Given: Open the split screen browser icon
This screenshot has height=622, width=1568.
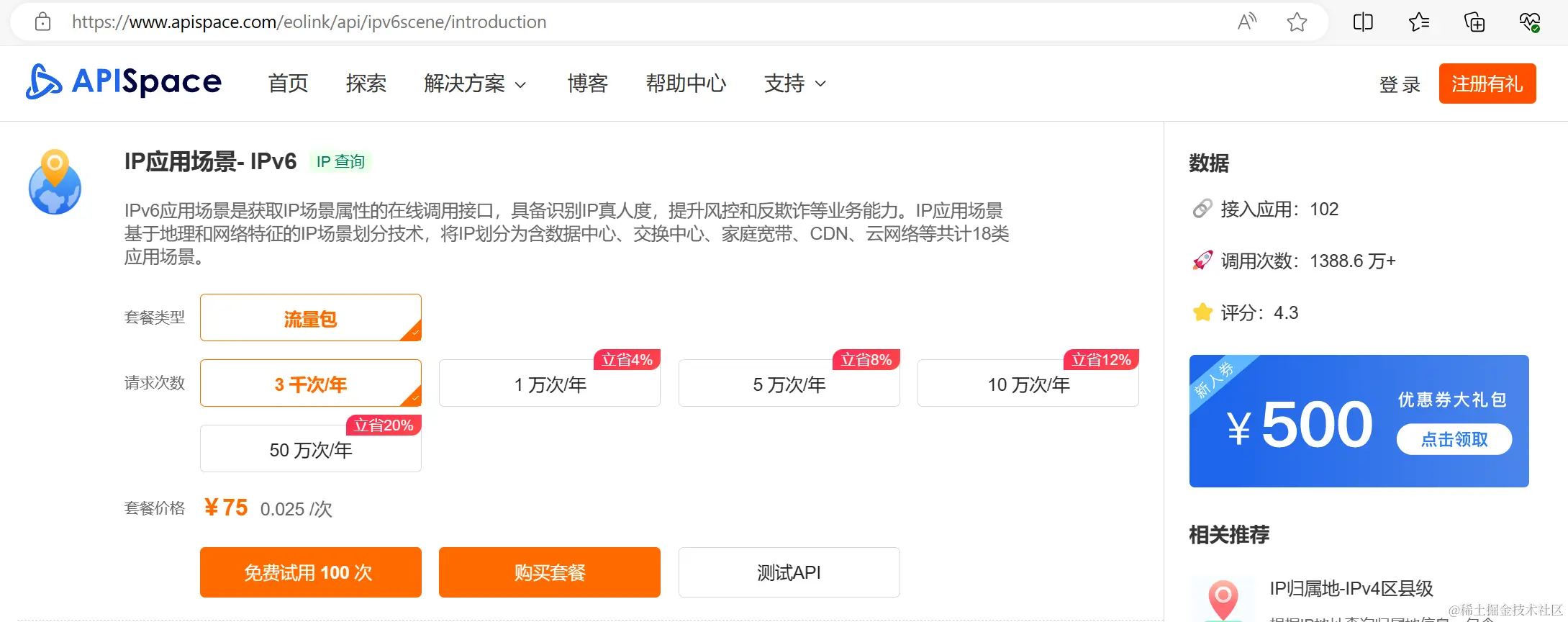Looking at the screenshot, I should coord(1363,22).
